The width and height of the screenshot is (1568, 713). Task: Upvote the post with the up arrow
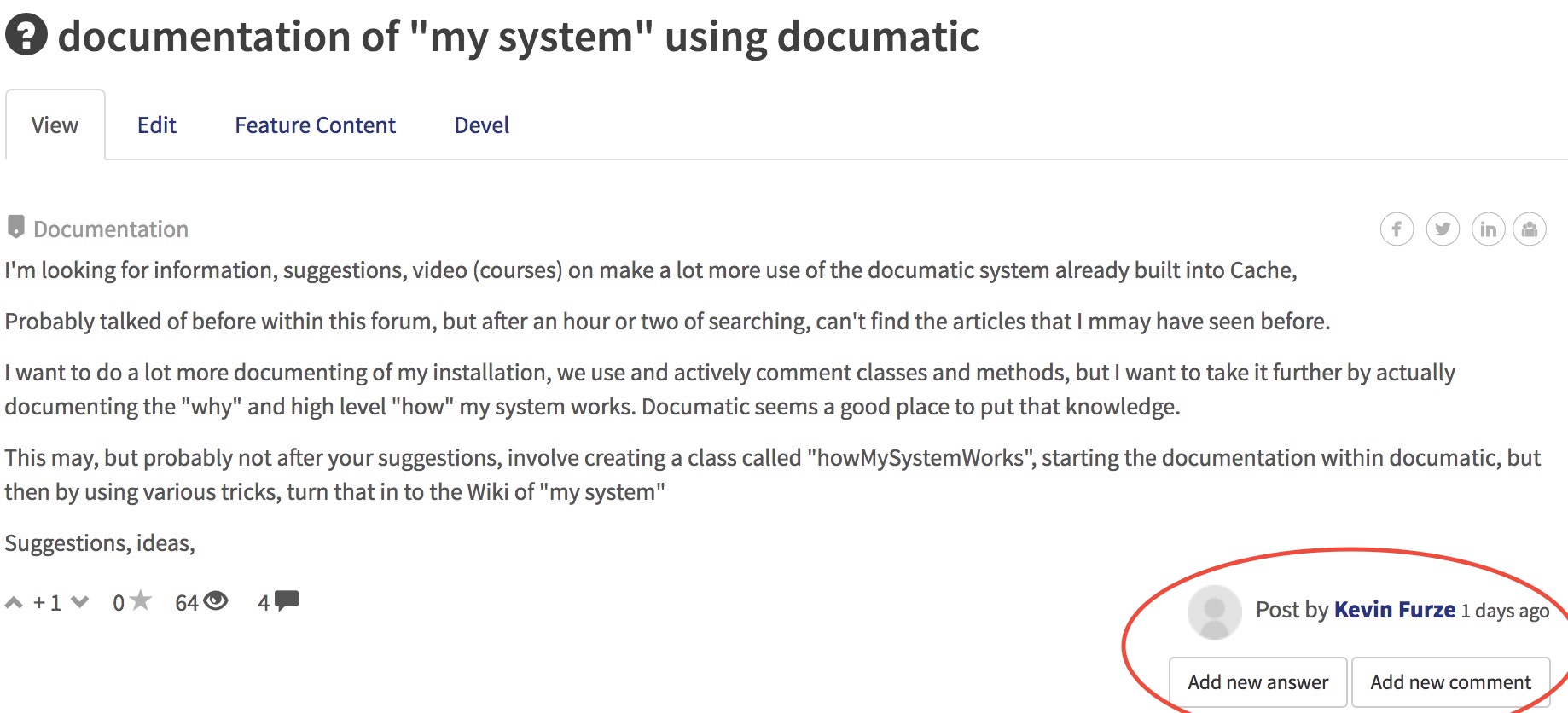tap(14, 603)
